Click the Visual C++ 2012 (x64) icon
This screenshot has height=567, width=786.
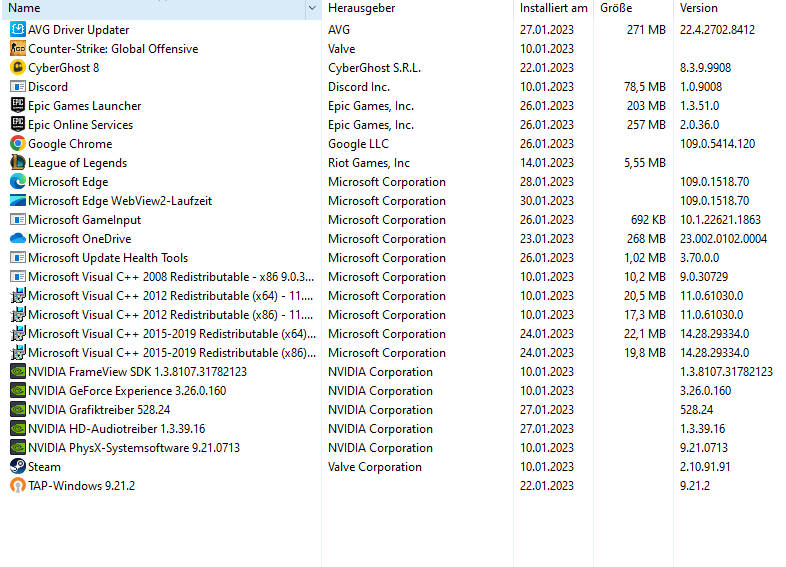[18, 296]
